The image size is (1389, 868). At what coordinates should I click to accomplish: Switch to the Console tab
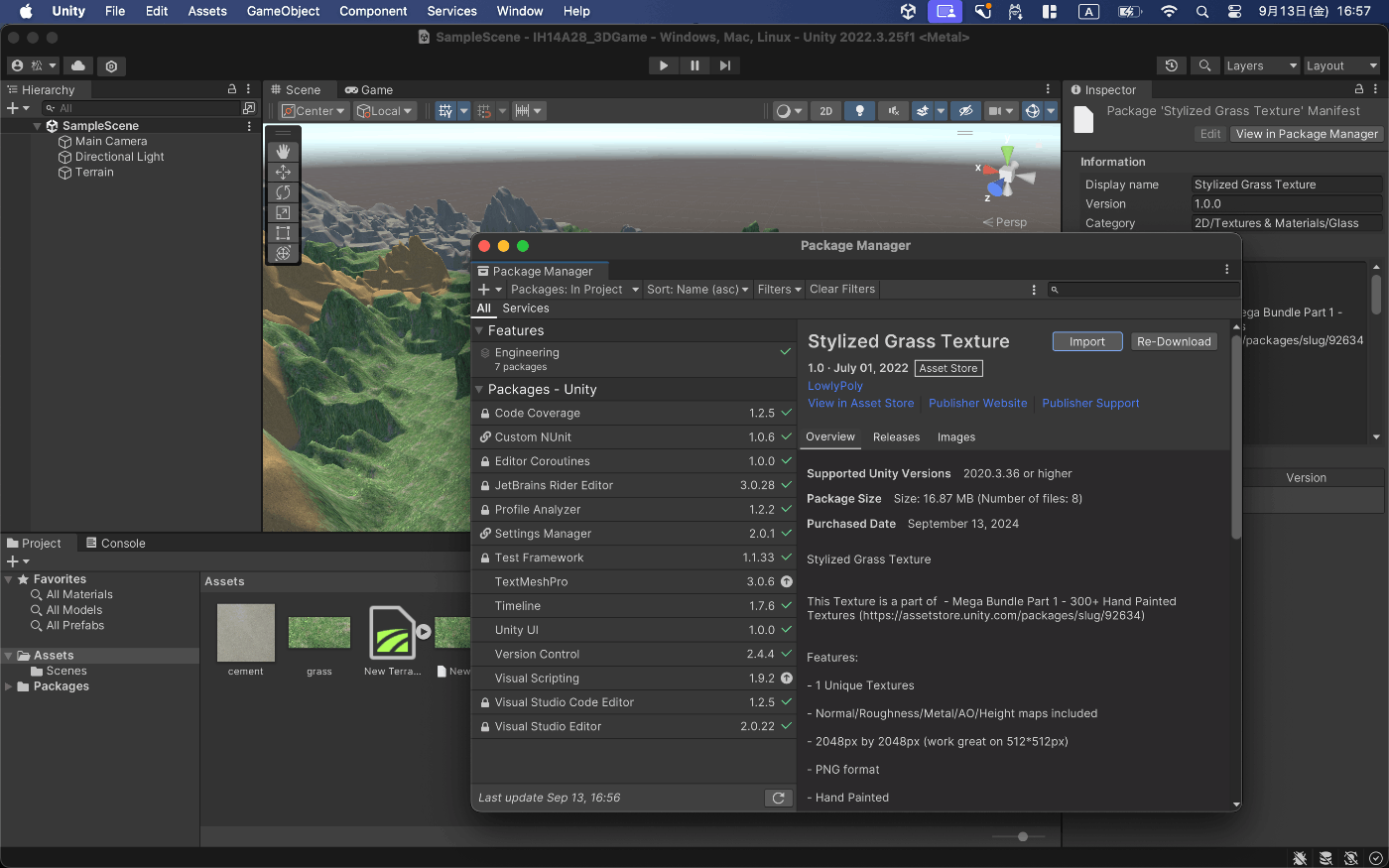click(x=115, y=544)
